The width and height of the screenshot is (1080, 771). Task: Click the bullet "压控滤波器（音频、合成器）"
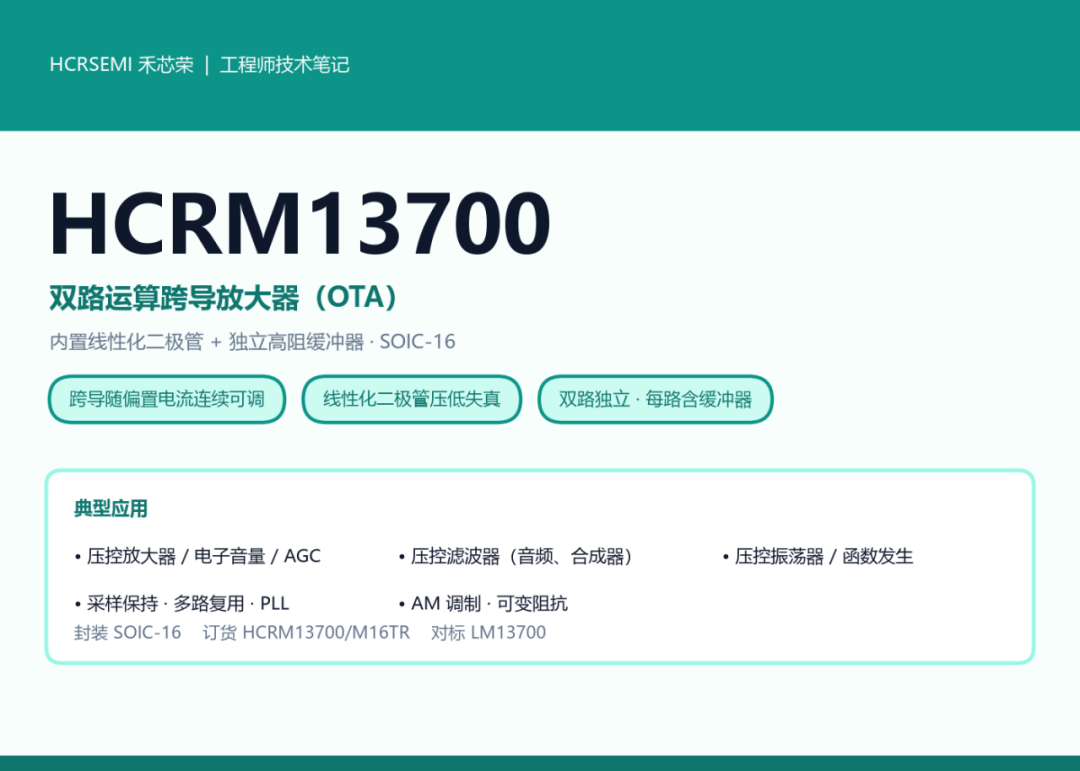tap(517, 556)
